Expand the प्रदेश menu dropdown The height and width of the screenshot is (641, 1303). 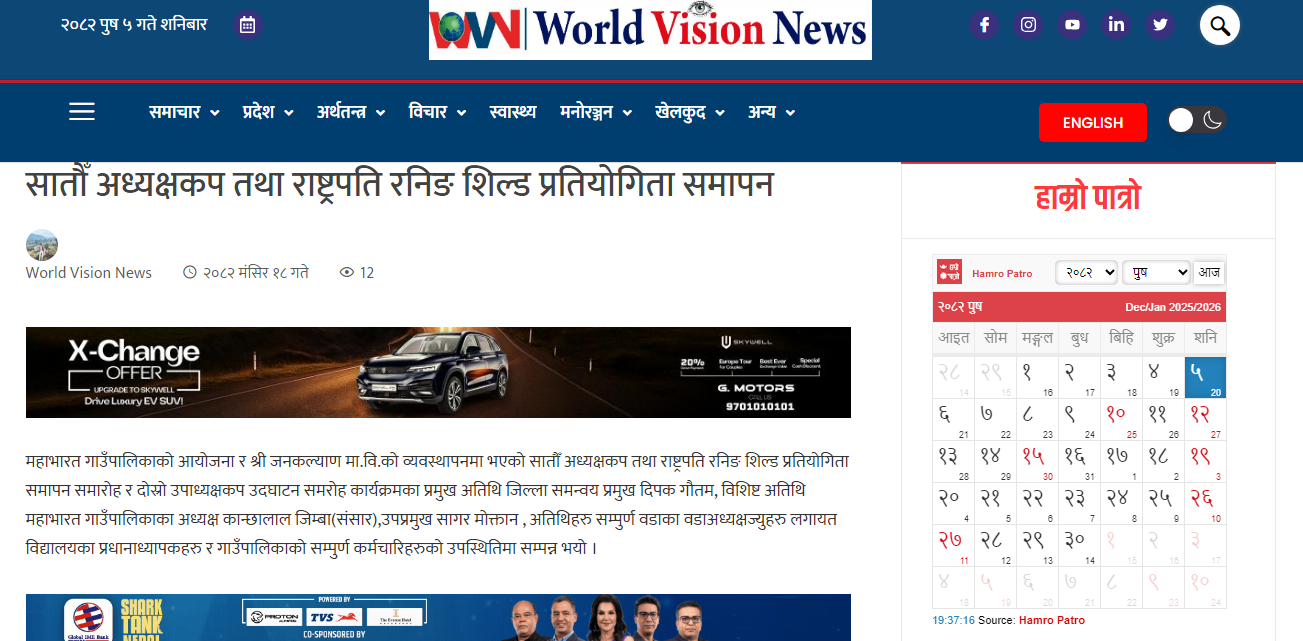click(x=268, y=112)
